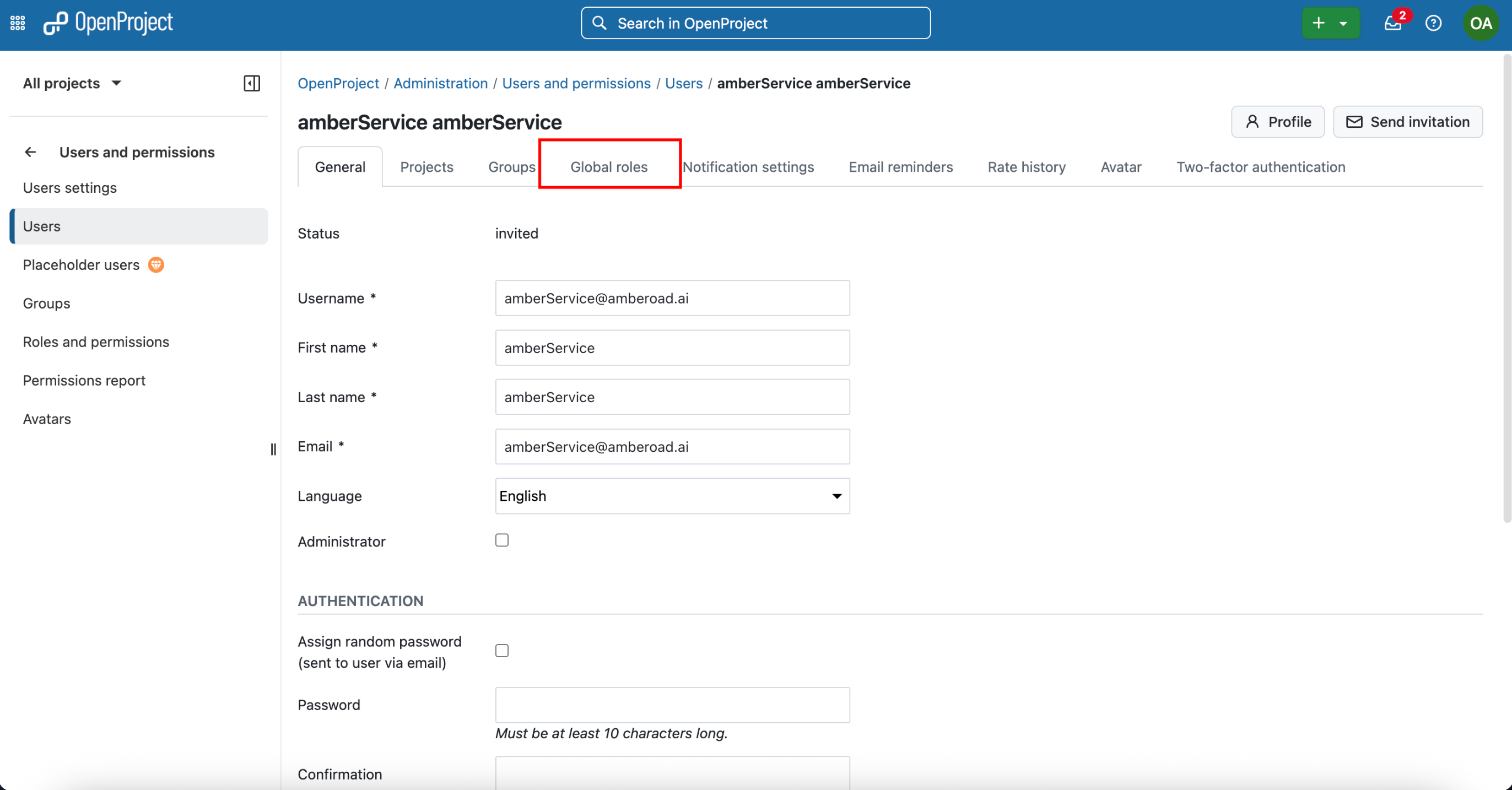1512x790 pixels.
Task: Open the Rate history tab
Action: [1026, 167]
